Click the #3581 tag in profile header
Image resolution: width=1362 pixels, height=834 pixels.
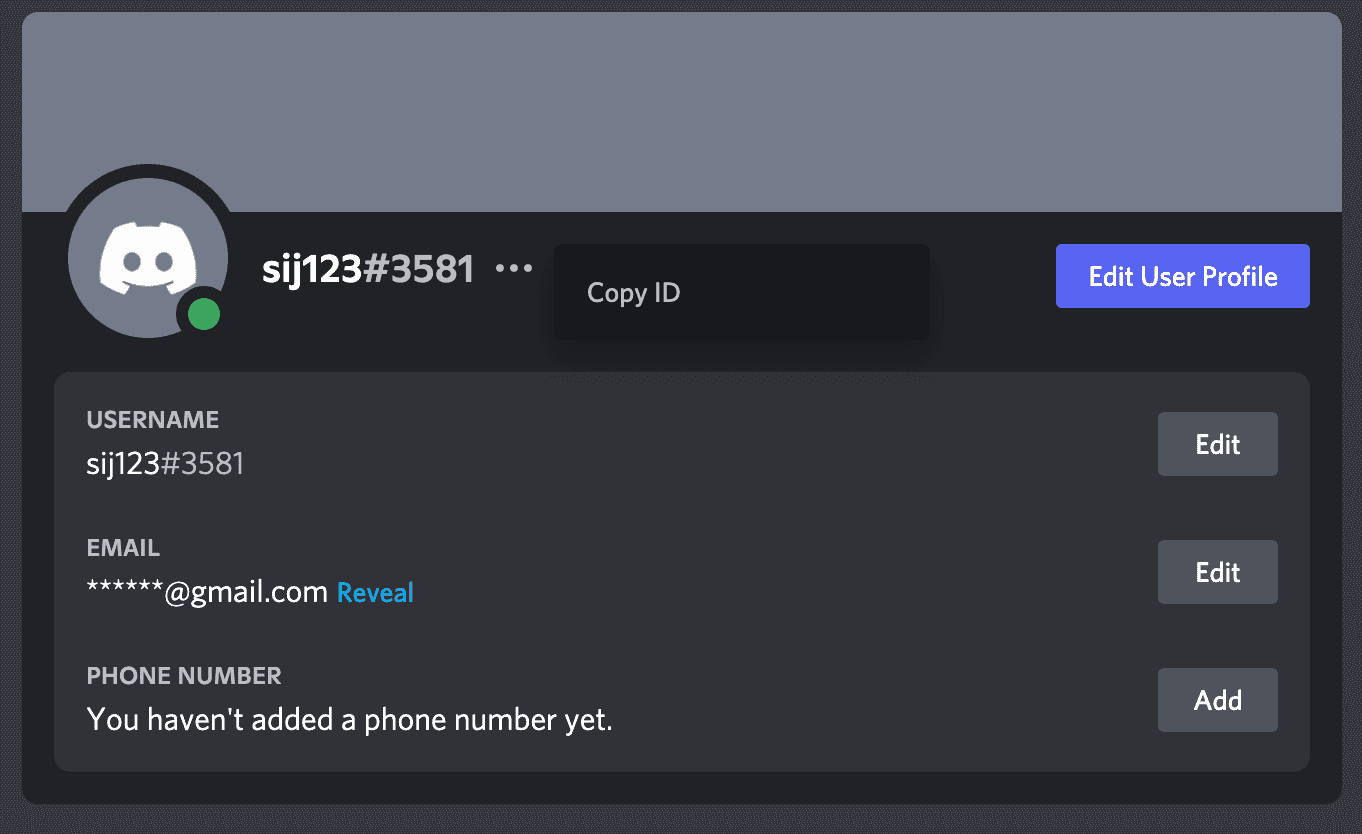[418, 269]
